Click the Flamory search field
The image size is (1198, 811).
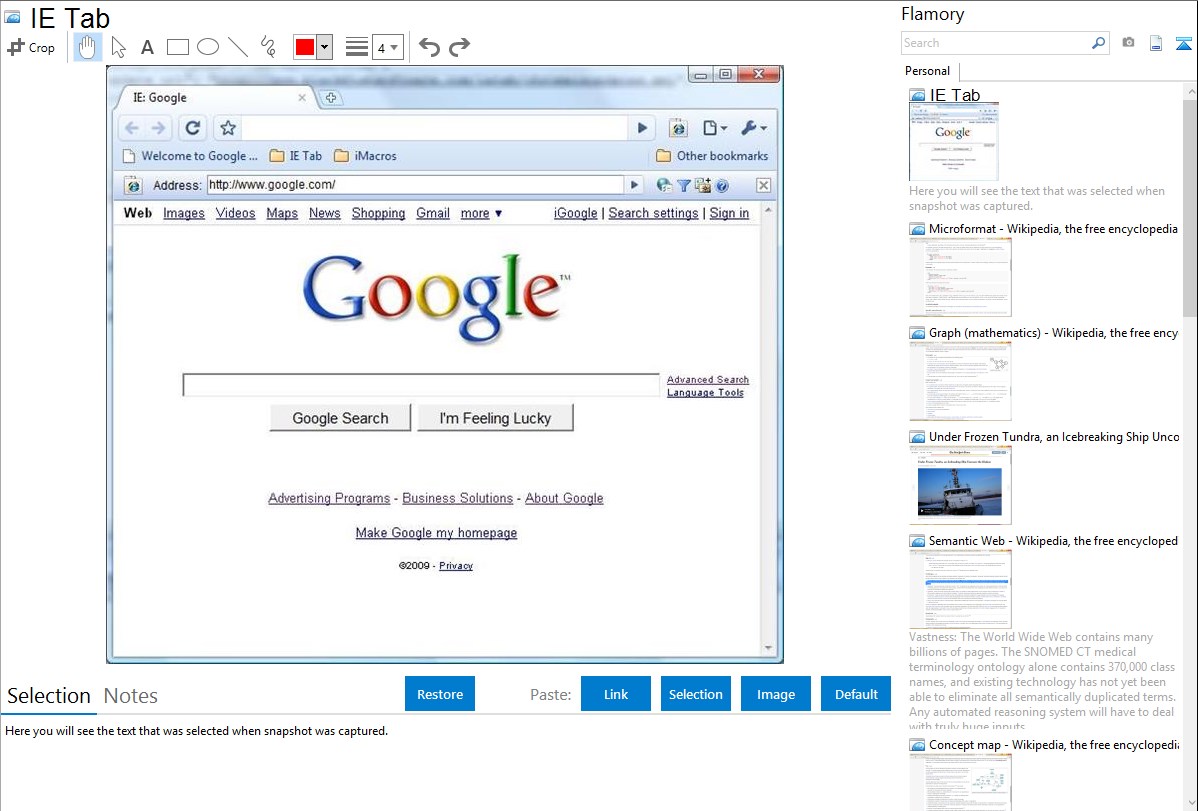click(994, 43)
